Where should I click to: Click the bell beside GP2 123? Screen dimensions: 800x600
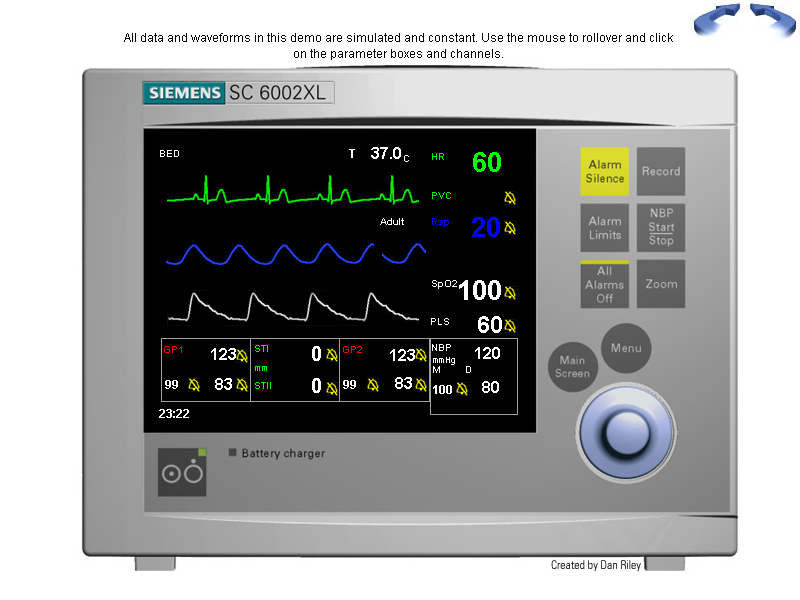421,355
